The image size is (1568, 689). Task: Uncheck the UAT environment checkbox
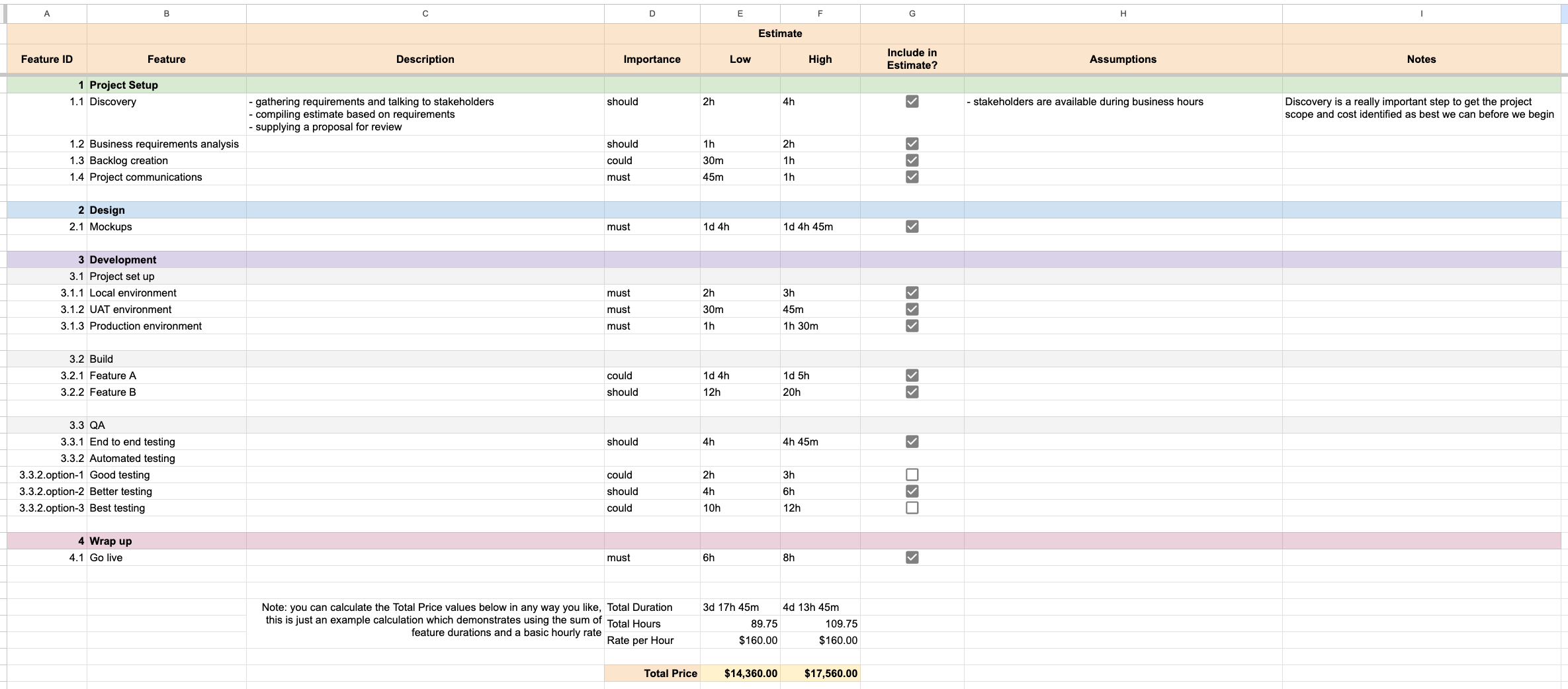click(x=912, y=309)
